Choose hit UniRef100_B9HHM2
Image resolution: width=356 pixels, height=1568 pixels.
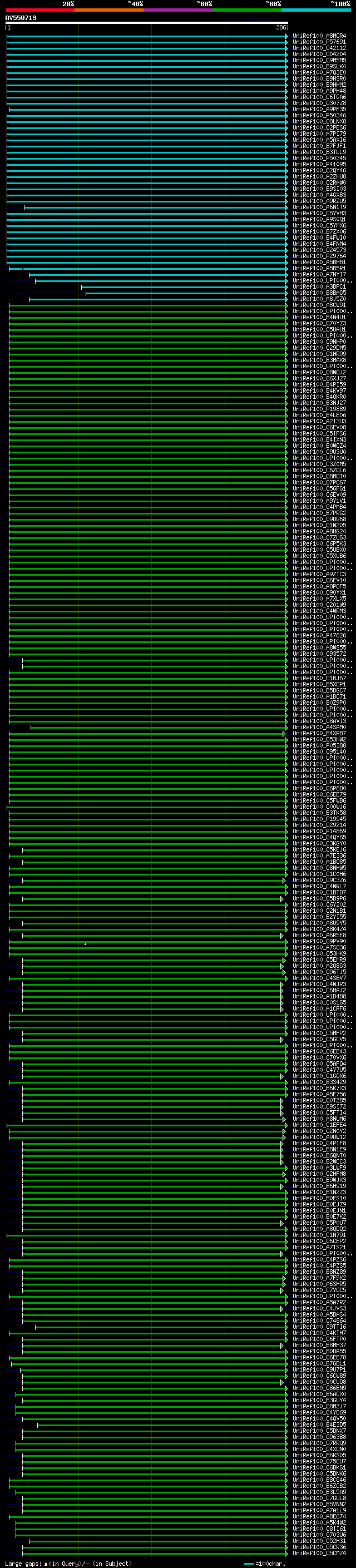[319, 85]
